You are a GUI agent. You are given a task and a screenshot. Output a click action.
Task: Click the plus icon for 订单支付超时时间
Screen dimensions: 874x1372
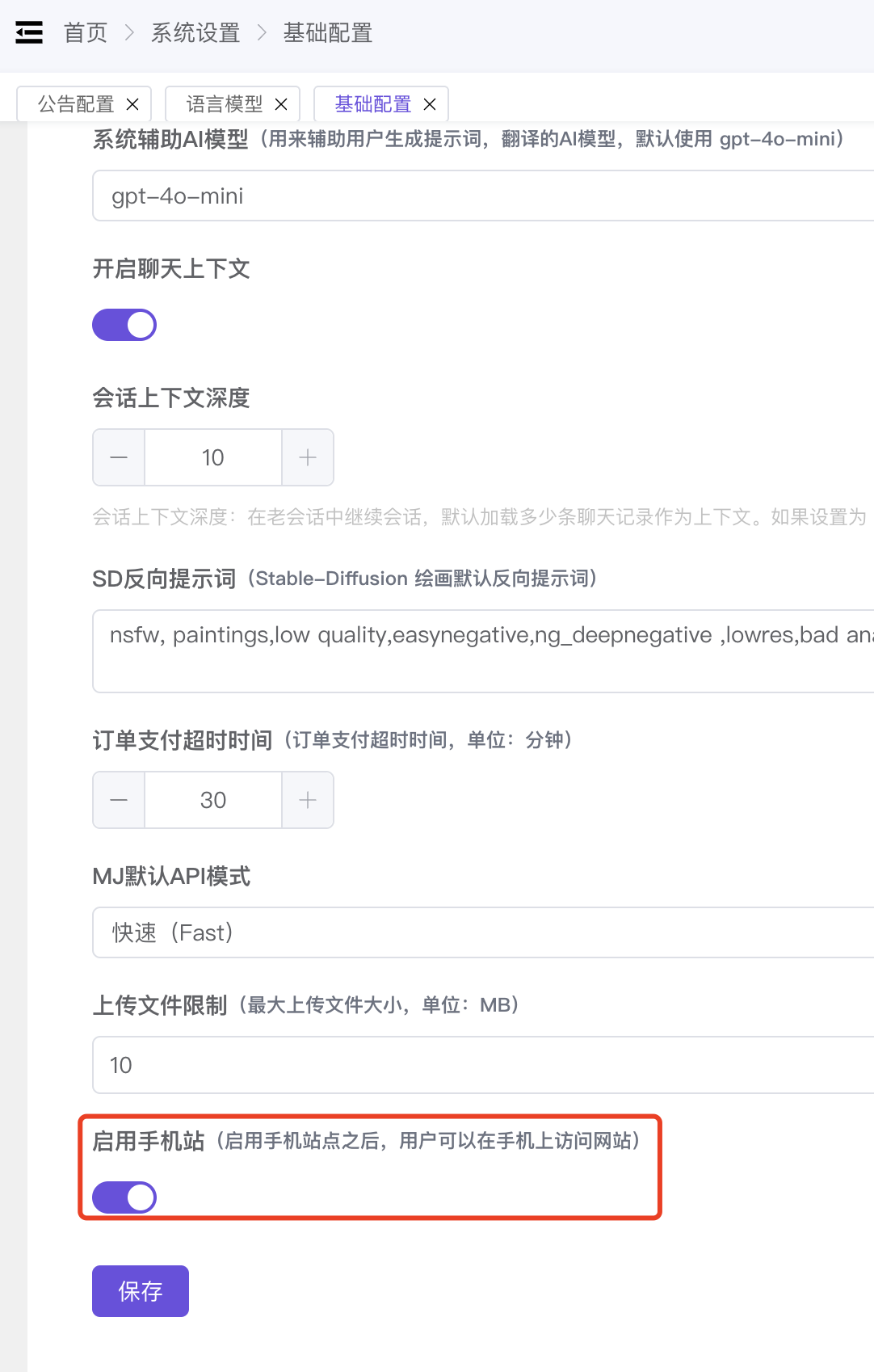coord(307,800)
